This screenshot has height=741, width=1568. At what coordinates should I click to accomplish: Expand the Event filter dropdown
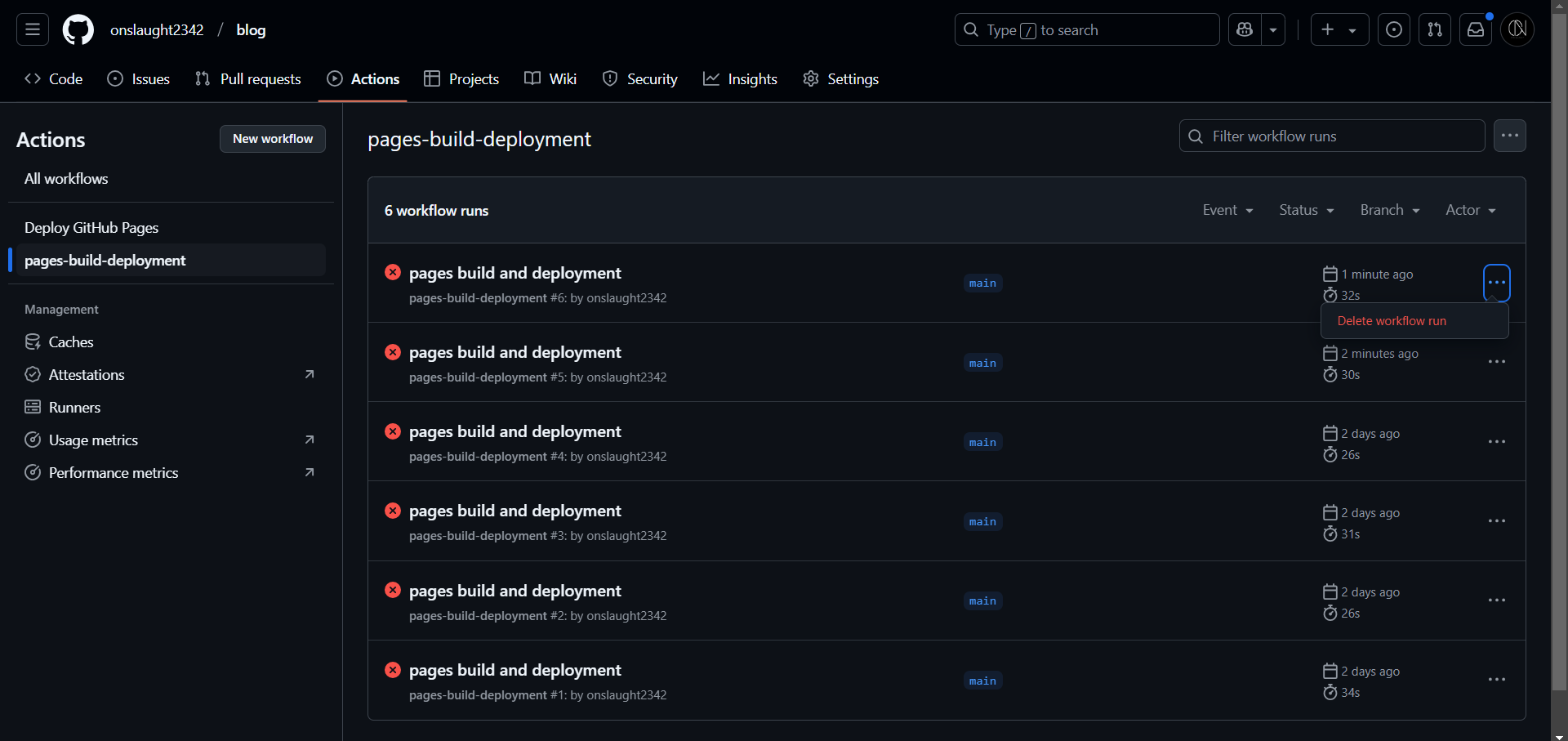click(x=1227, y=210)
